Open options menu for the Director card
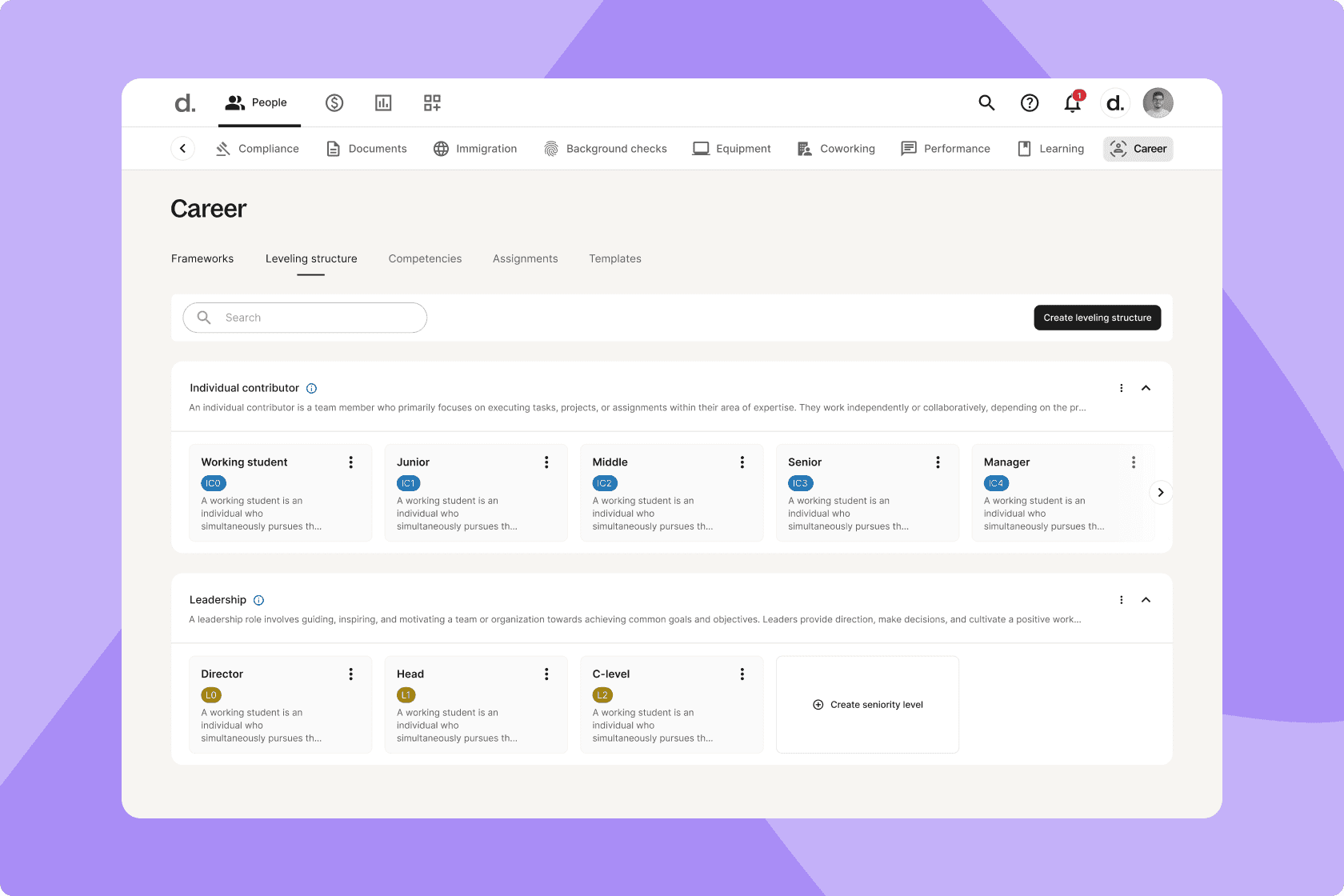 (x=350, y=674)
